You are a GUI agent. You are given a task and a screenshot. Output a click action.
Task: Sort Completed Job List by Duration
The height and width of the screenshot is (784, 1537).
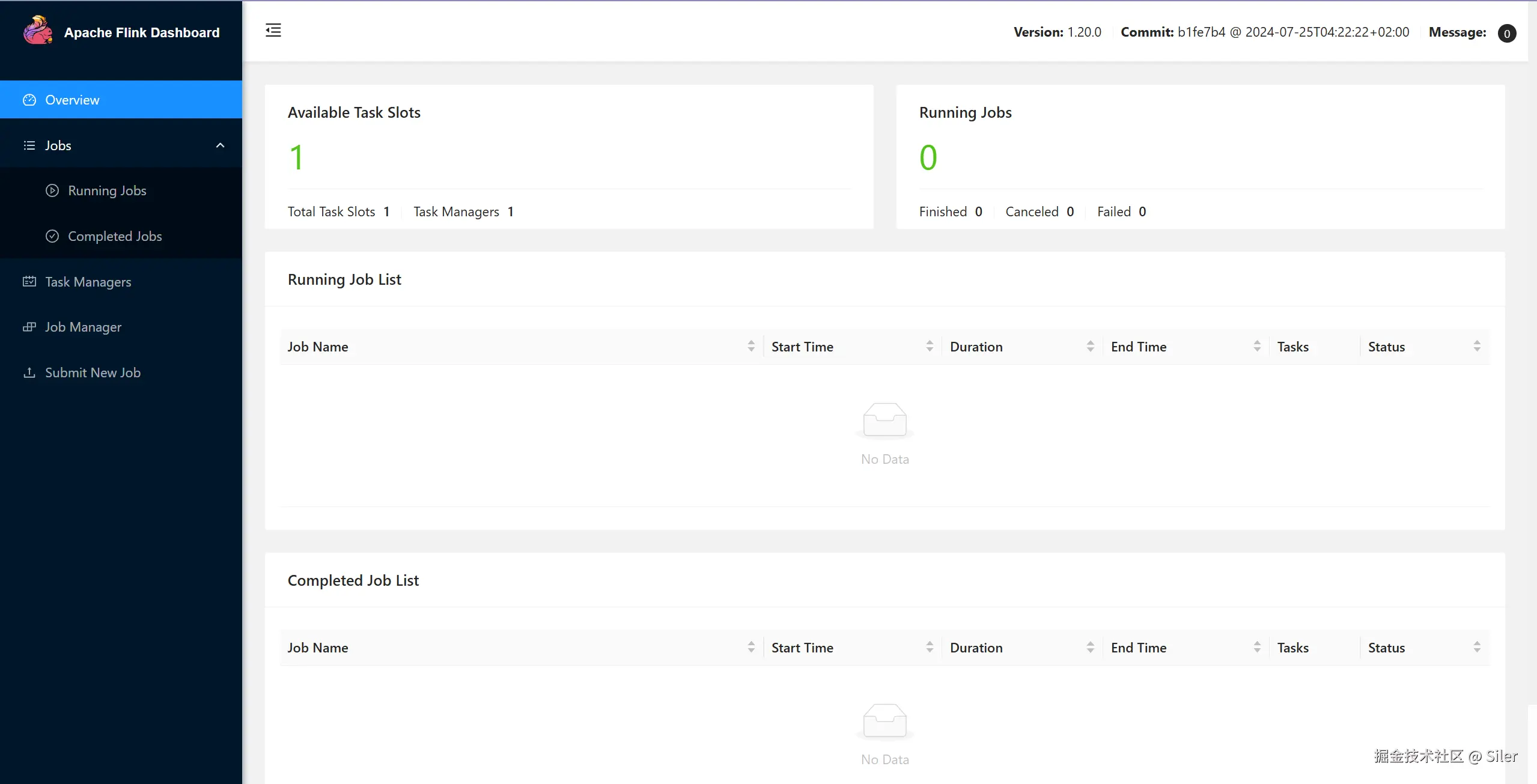point(1090,647)
